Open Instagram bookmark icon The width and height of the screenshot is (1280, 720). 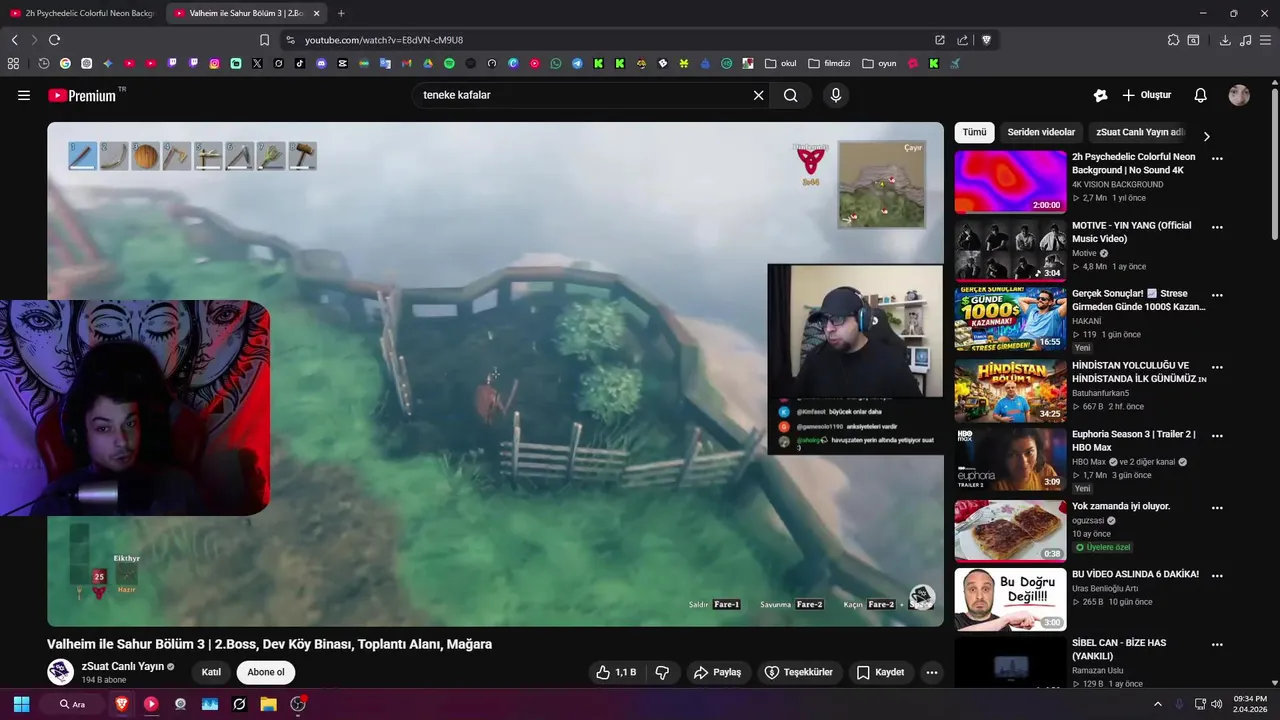[214, 63]
